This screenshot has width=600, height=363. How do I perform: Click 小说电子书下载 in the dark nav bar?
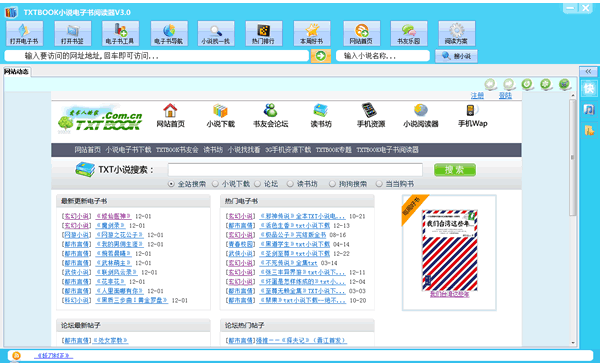(x=129, y=150)
